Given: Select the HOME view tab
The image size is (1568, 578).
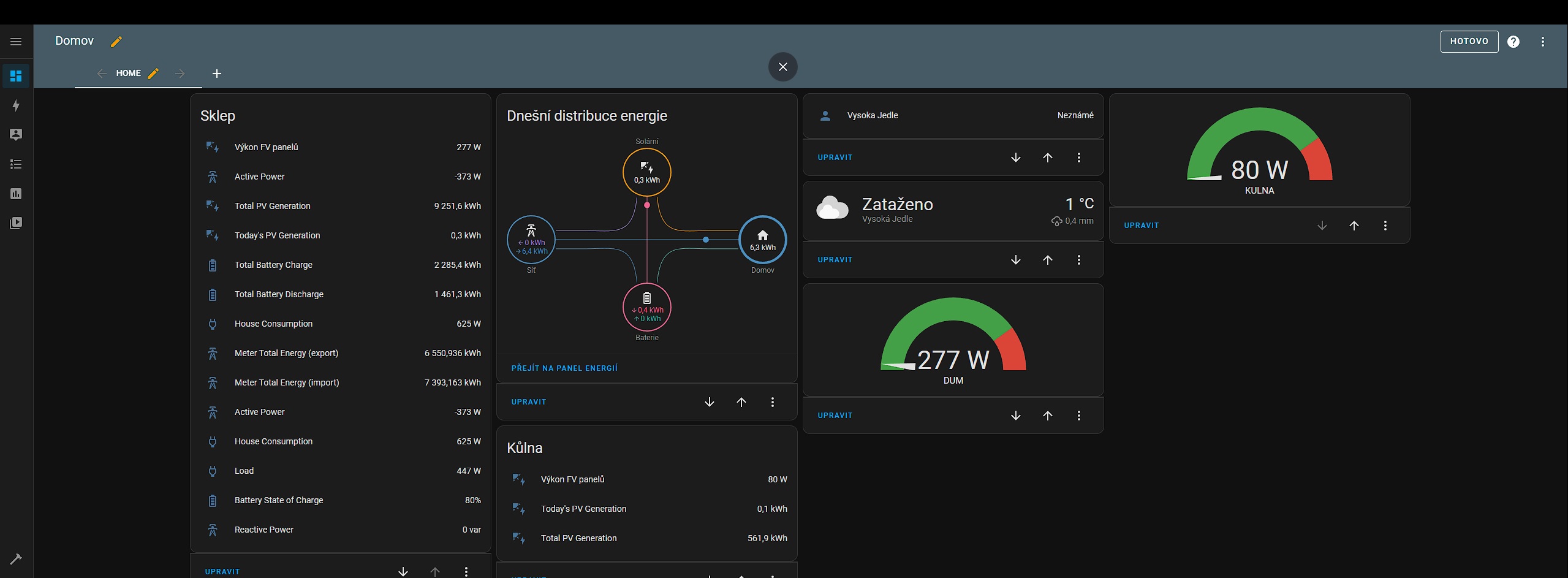Looking at the screenshot, I should coord(128,74).
